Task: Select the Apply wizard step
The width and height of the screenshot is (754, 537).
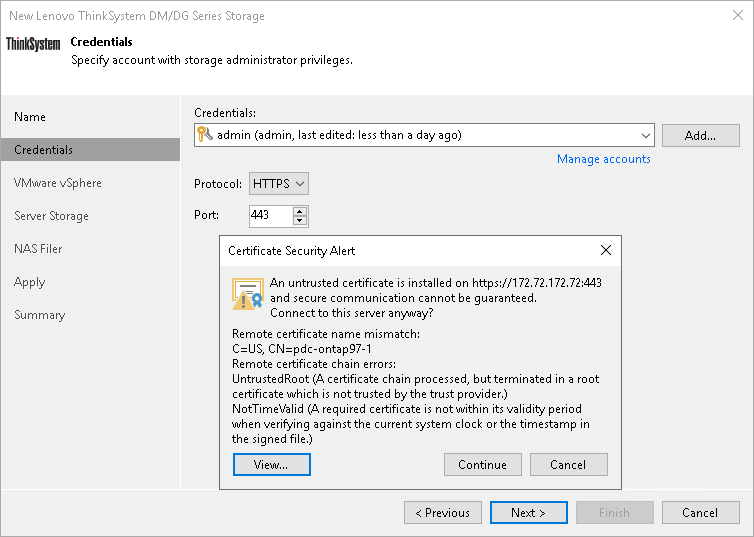Action: 29,282
